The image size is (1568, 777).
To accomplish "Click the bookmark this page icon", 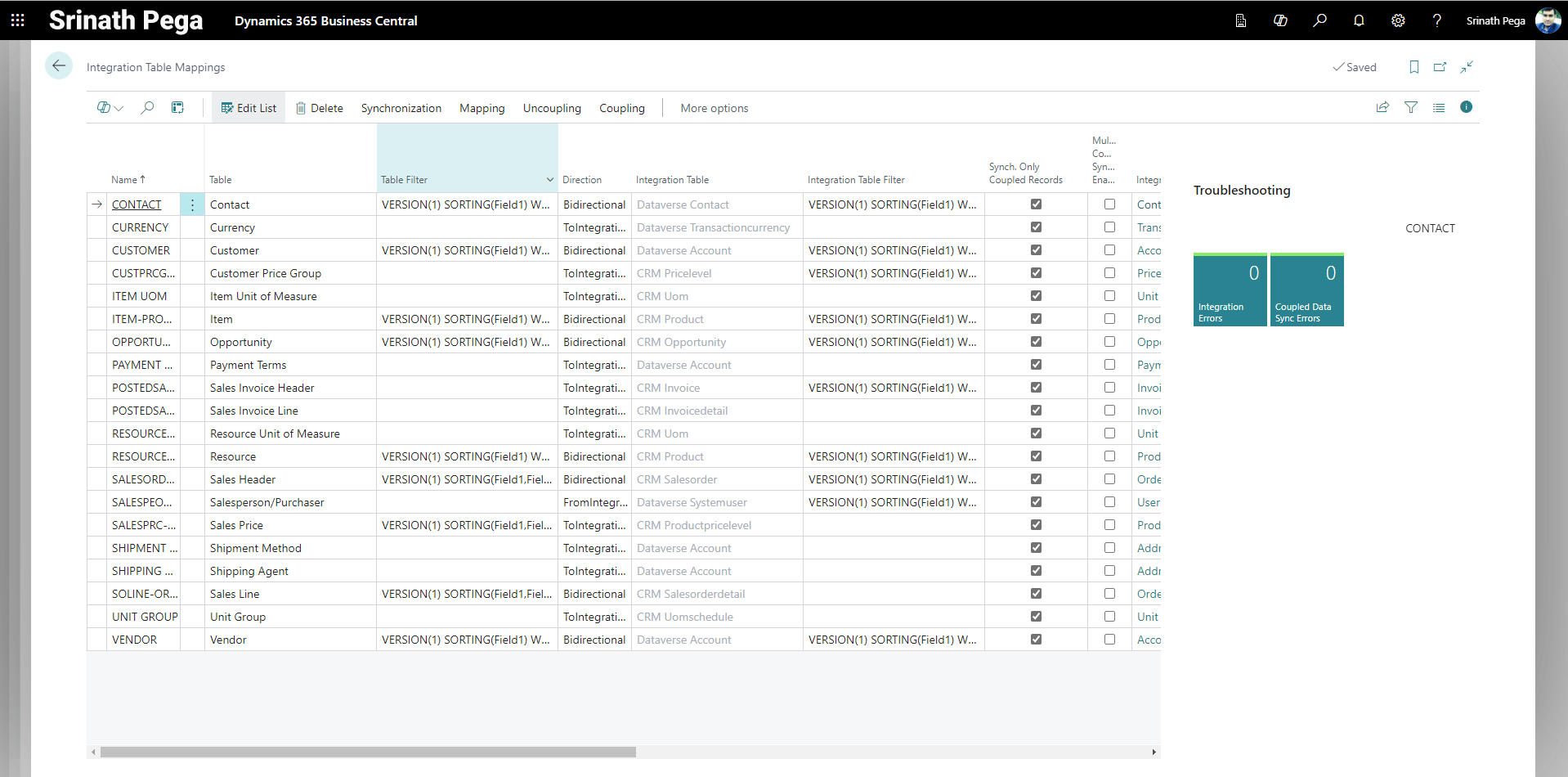I will pyautogui.click(x=1413, y=67).
